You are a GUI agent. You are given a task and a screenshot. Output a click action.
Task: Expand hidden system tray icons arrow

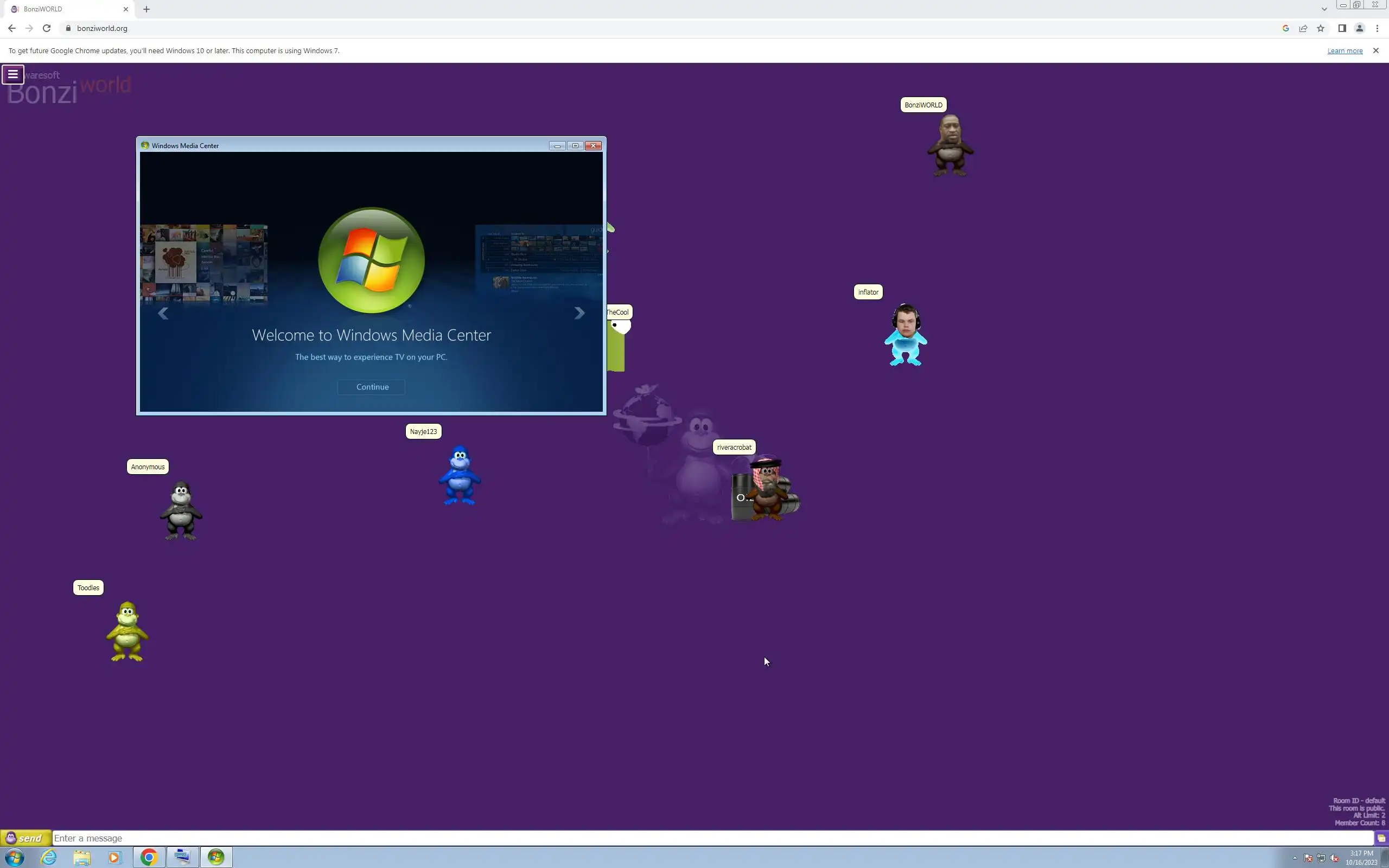point(1294,858)
